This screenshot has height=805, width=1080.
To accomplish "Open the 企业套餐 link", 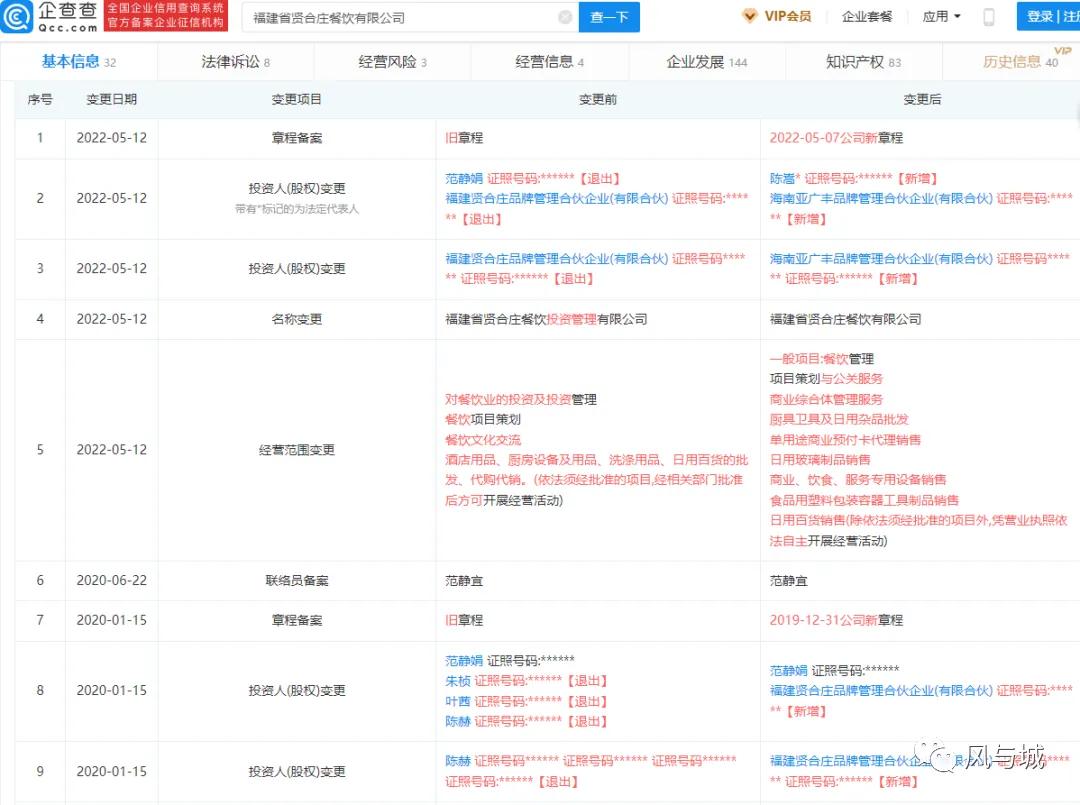I will point(866,17).
